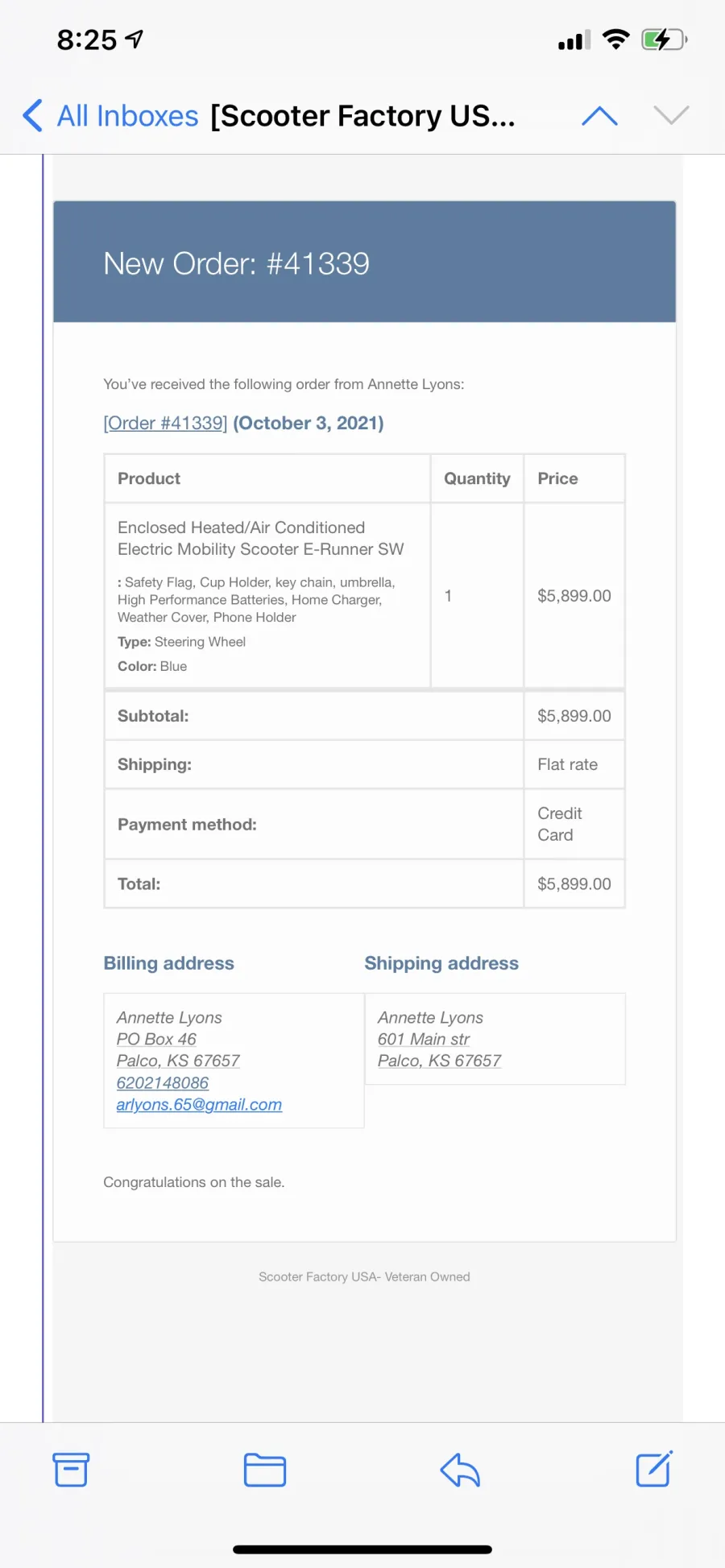
Task: Show previous message with up arrow
Action: coord(599,116)
